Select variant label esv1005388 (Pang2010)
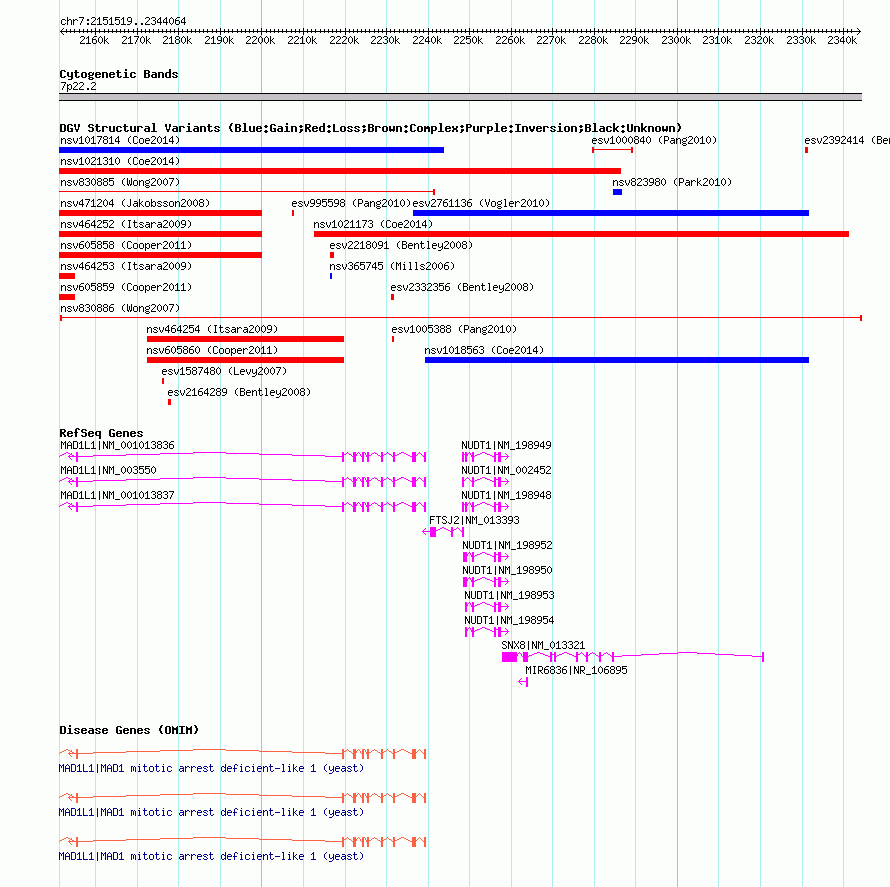The height and width of the screenshot is (887, 890). pyautogui.click(x=454, y=329)
